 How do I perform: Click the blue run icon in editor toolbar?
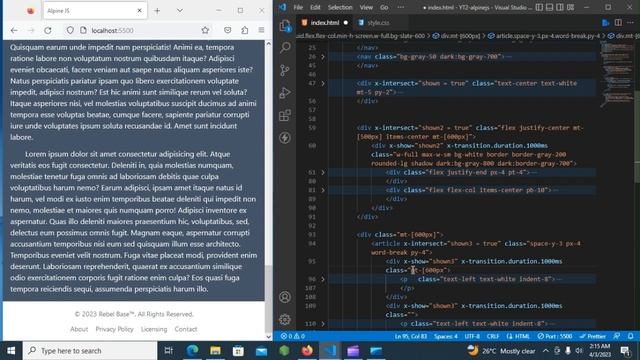pyautogui.click(x=606, y=23)
